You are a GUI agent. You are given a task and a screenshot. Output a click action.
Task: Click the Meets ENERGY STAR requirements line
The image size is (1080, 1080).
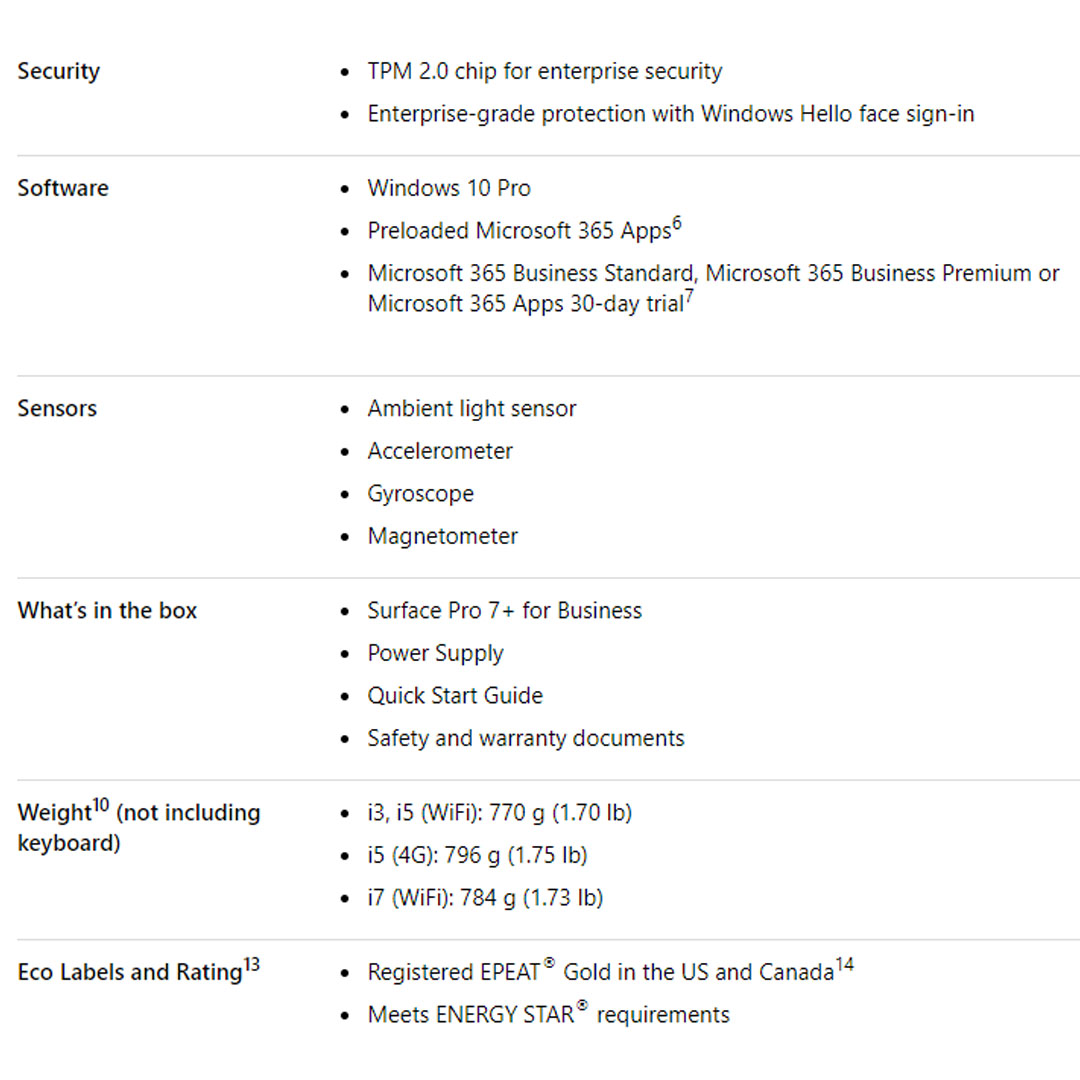[x=548, y=1015]
